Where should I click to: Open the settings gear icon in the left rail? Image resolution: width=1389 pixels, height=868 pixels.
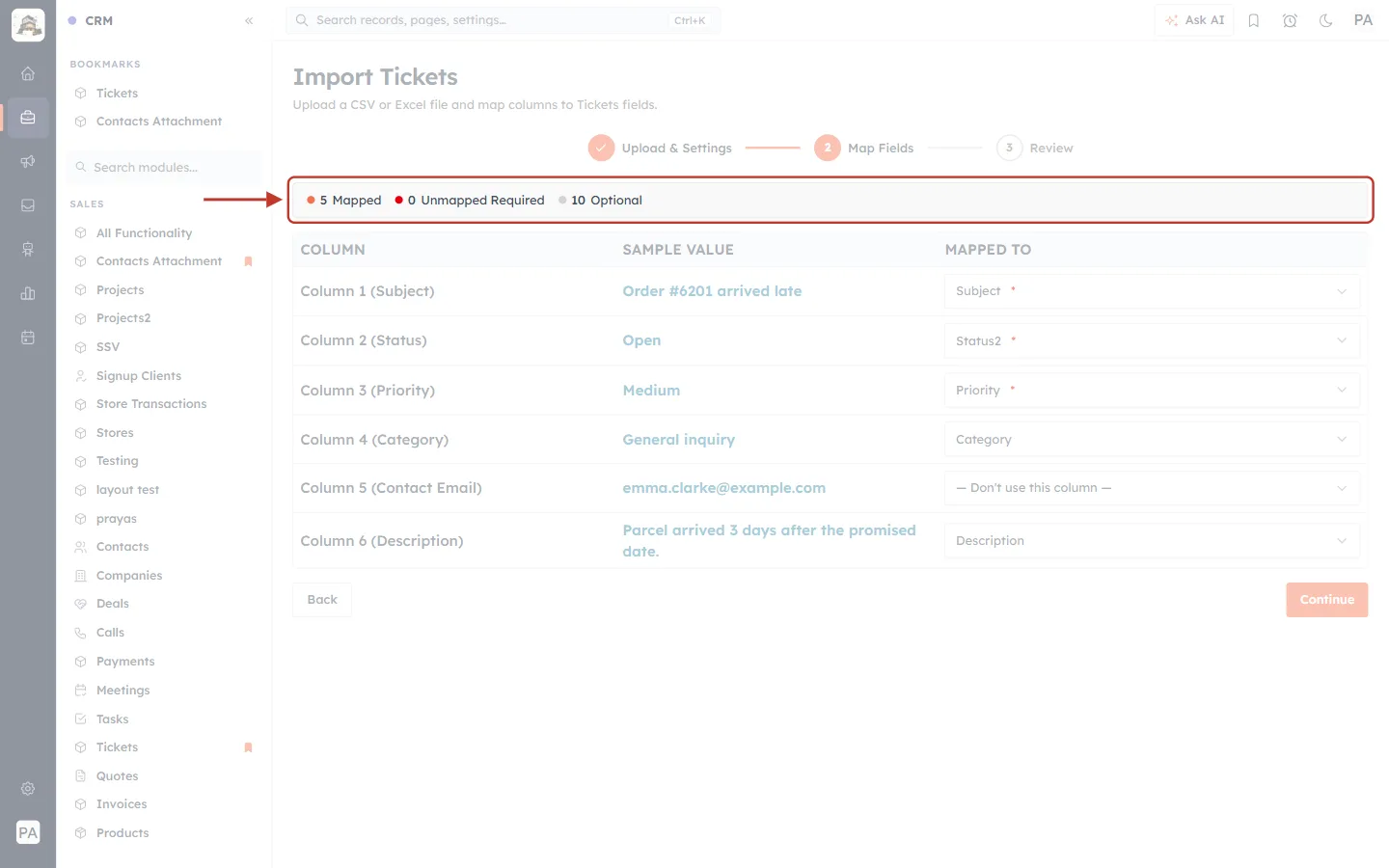pos(28,788)
